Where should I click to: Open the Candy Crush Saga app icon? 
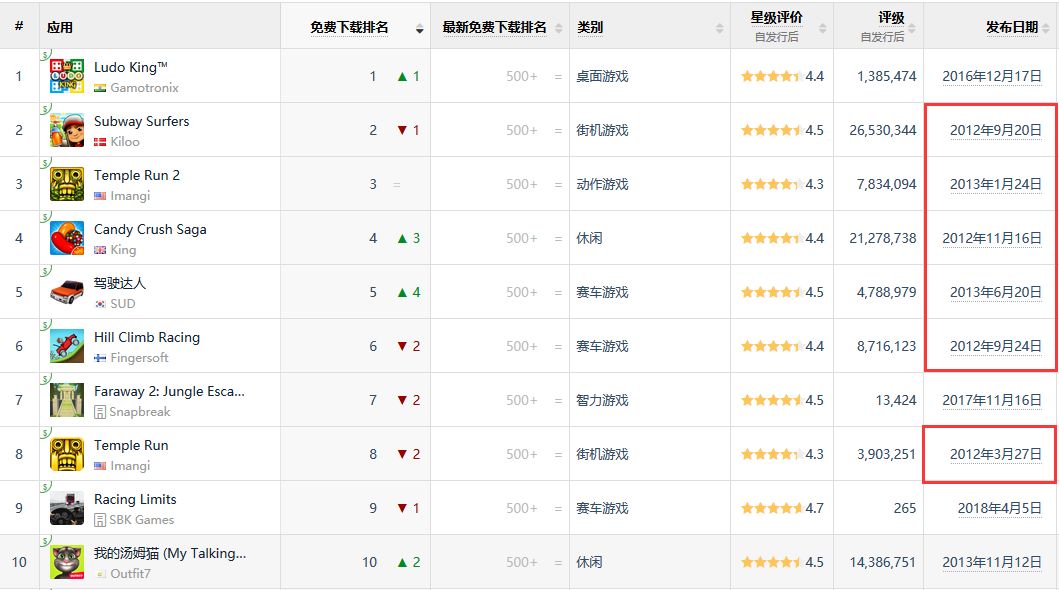coord(67,238)
